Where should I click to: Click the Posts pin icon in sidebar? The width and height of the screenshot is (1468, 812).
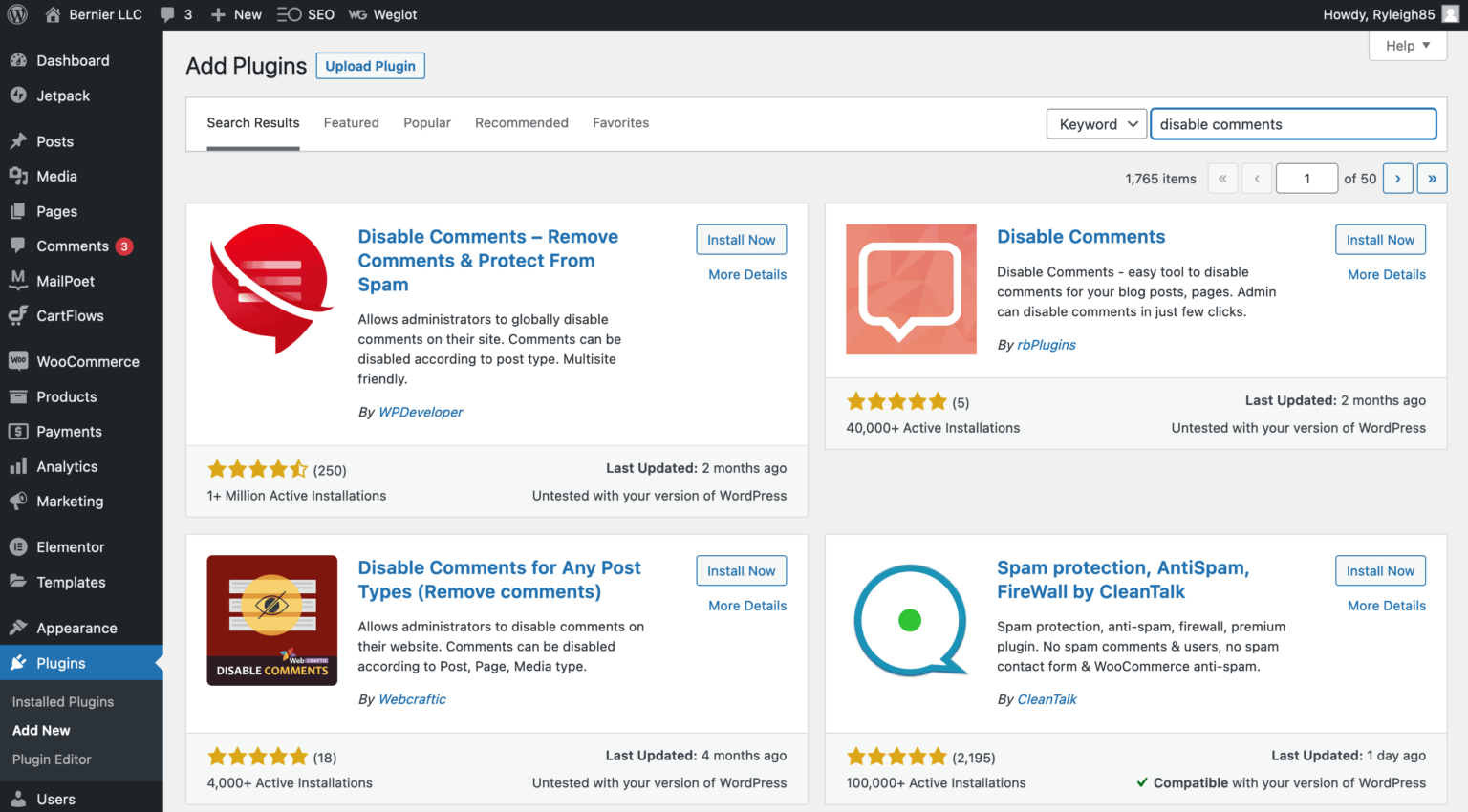pyautogui.click(x=18, y=141)
